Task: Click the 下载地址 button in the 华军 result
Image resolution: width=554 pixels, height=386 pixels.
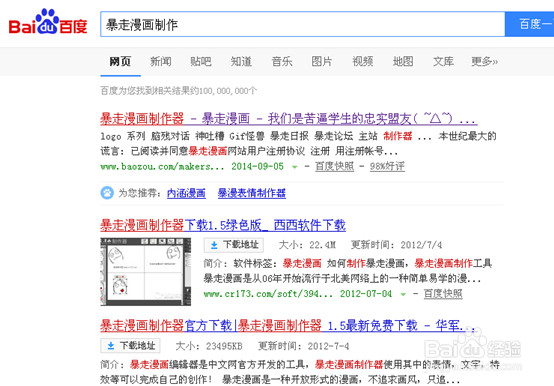Action: coord(130,346)
